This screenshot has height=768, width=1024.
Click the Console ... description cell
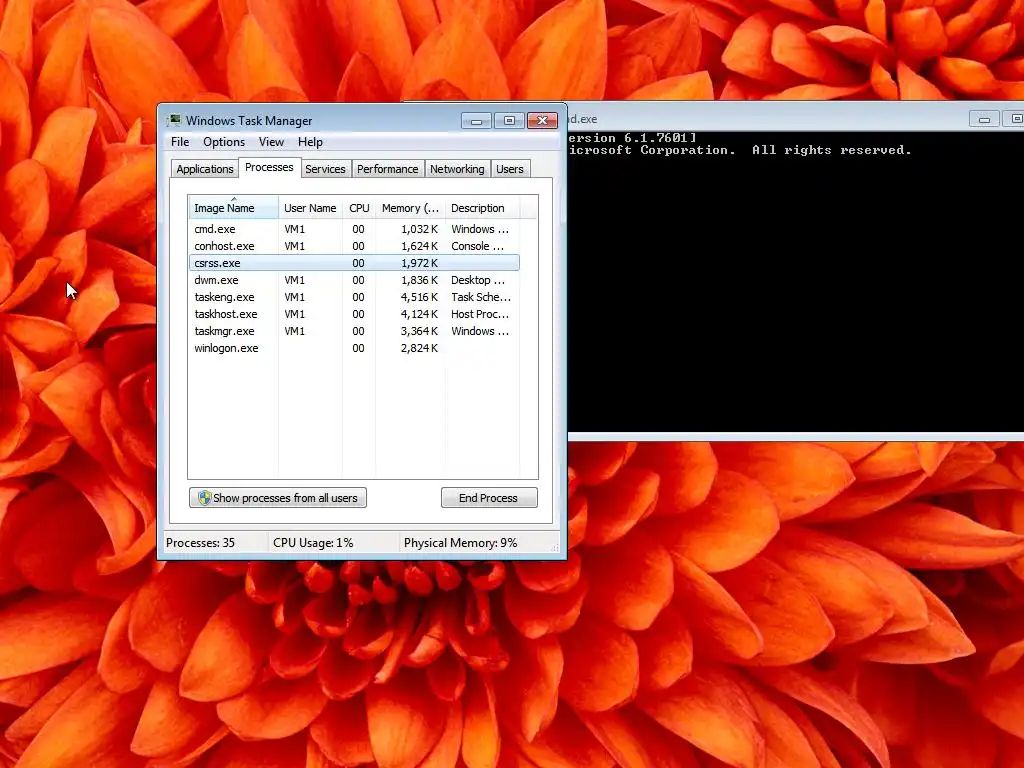click(477, 246)
